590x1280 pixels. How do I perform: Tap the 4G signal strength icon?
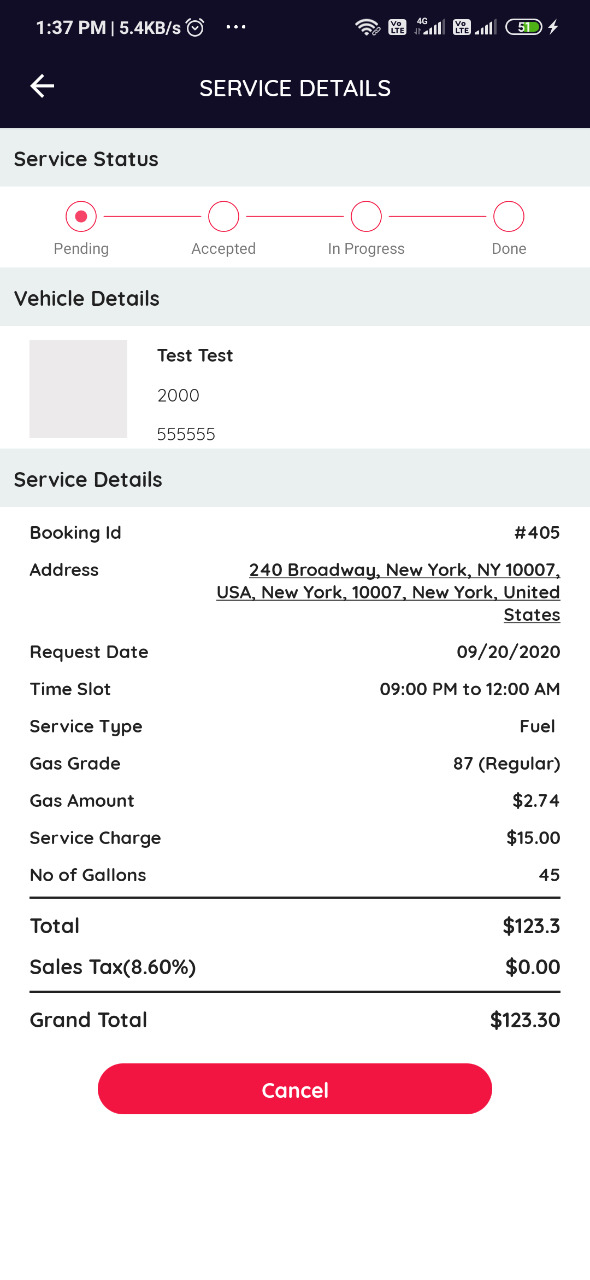click(429, 27)
